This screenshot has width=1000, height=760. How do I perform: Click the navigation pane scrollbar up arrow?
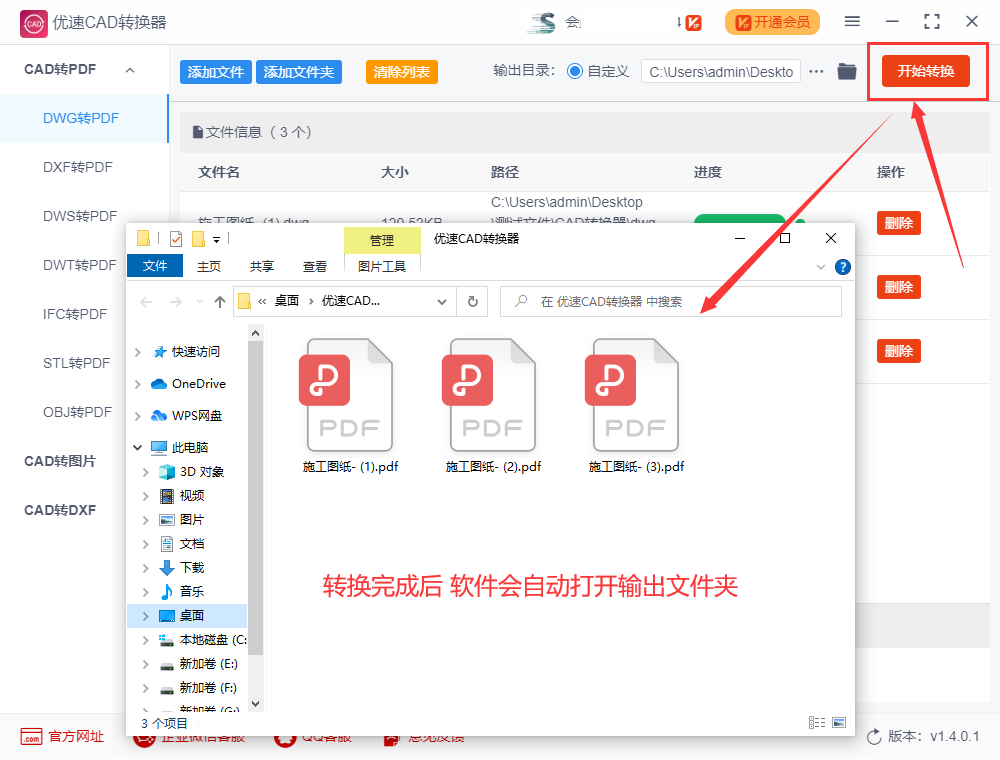[x=255, y=333]
